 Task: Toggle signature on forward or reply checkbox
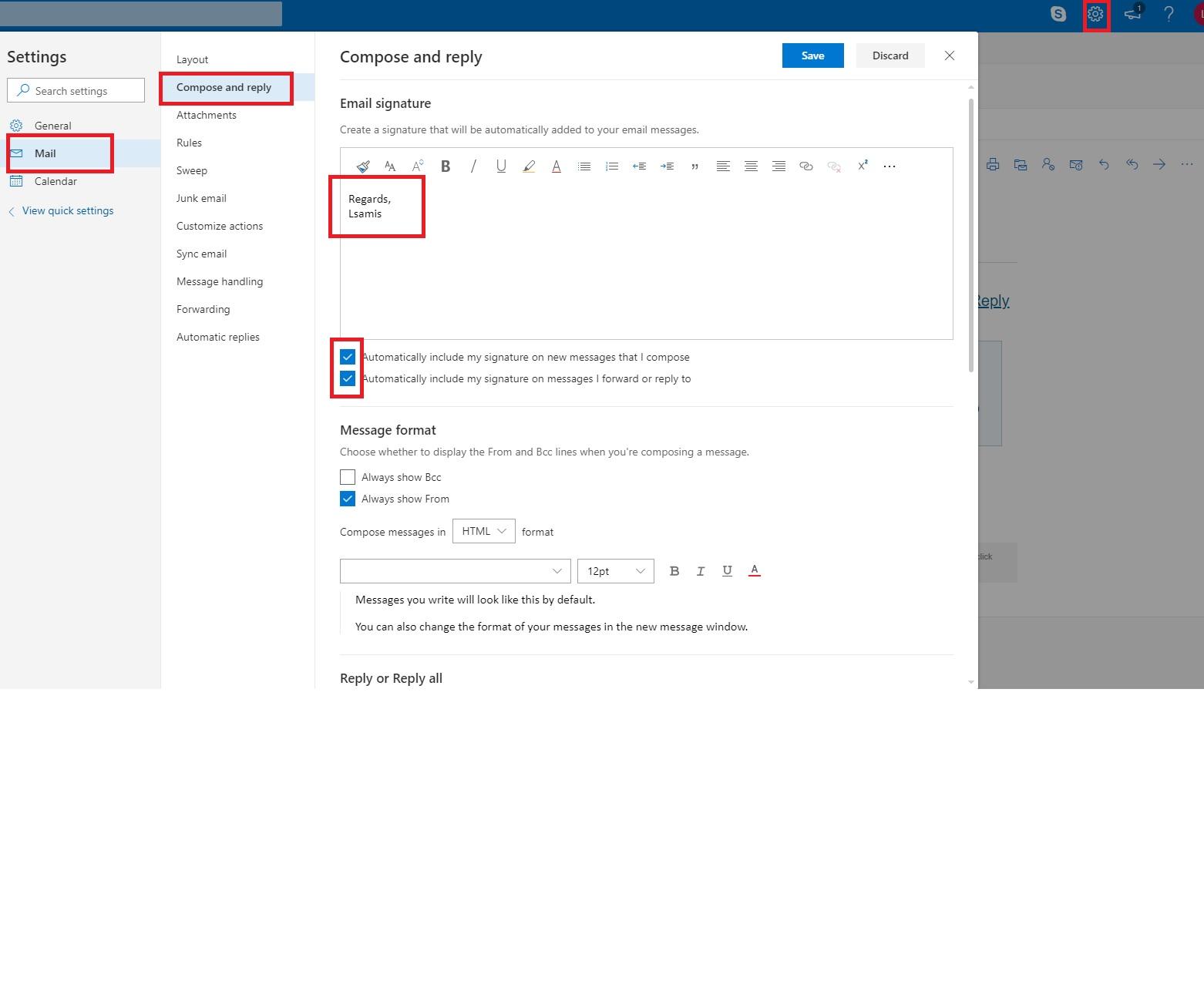point(348,378)
